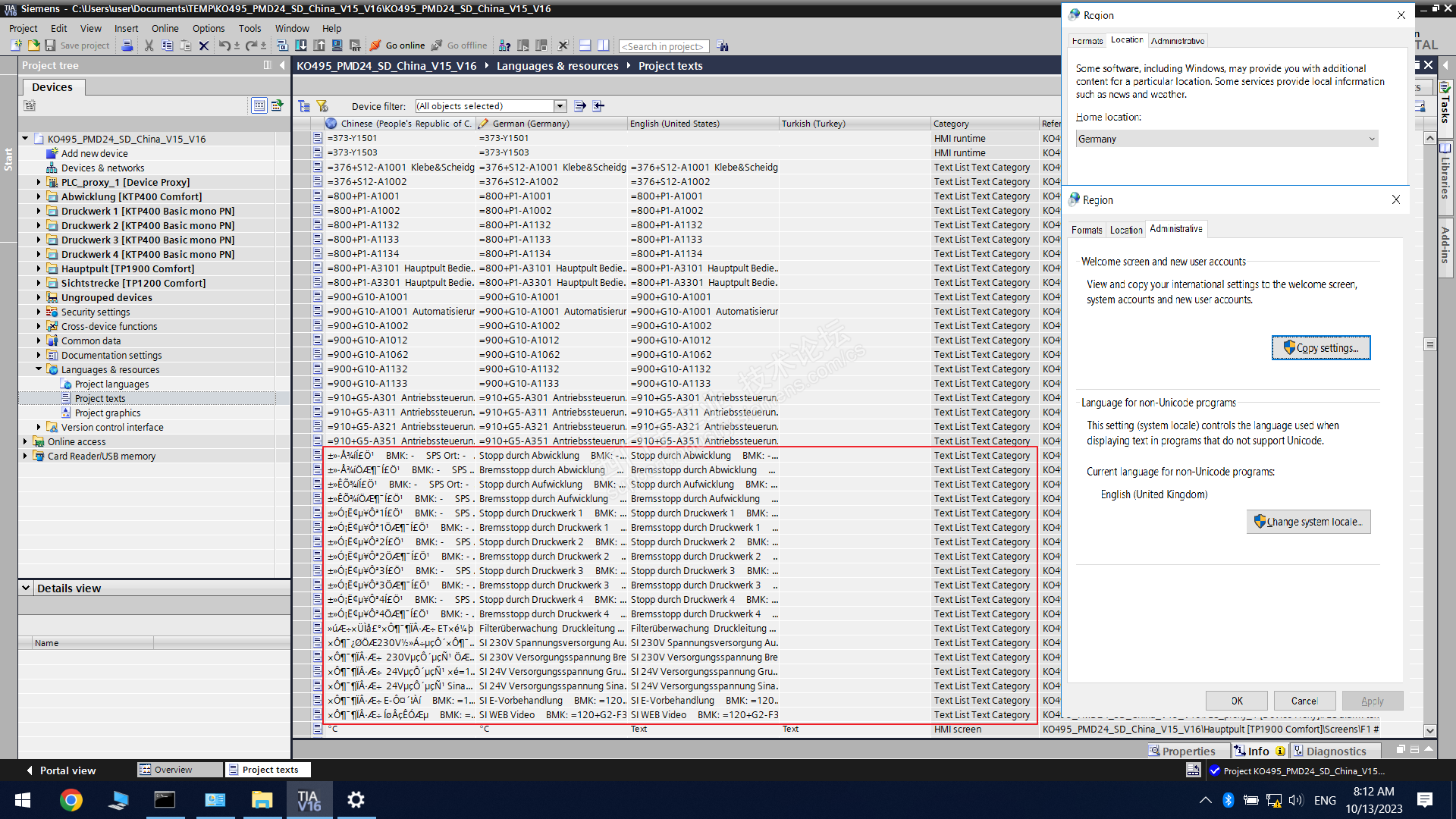1456x819 pixels.
Task: Expand Hauptpult TP1900 Comfort tree node
Action: coord(39,268)
